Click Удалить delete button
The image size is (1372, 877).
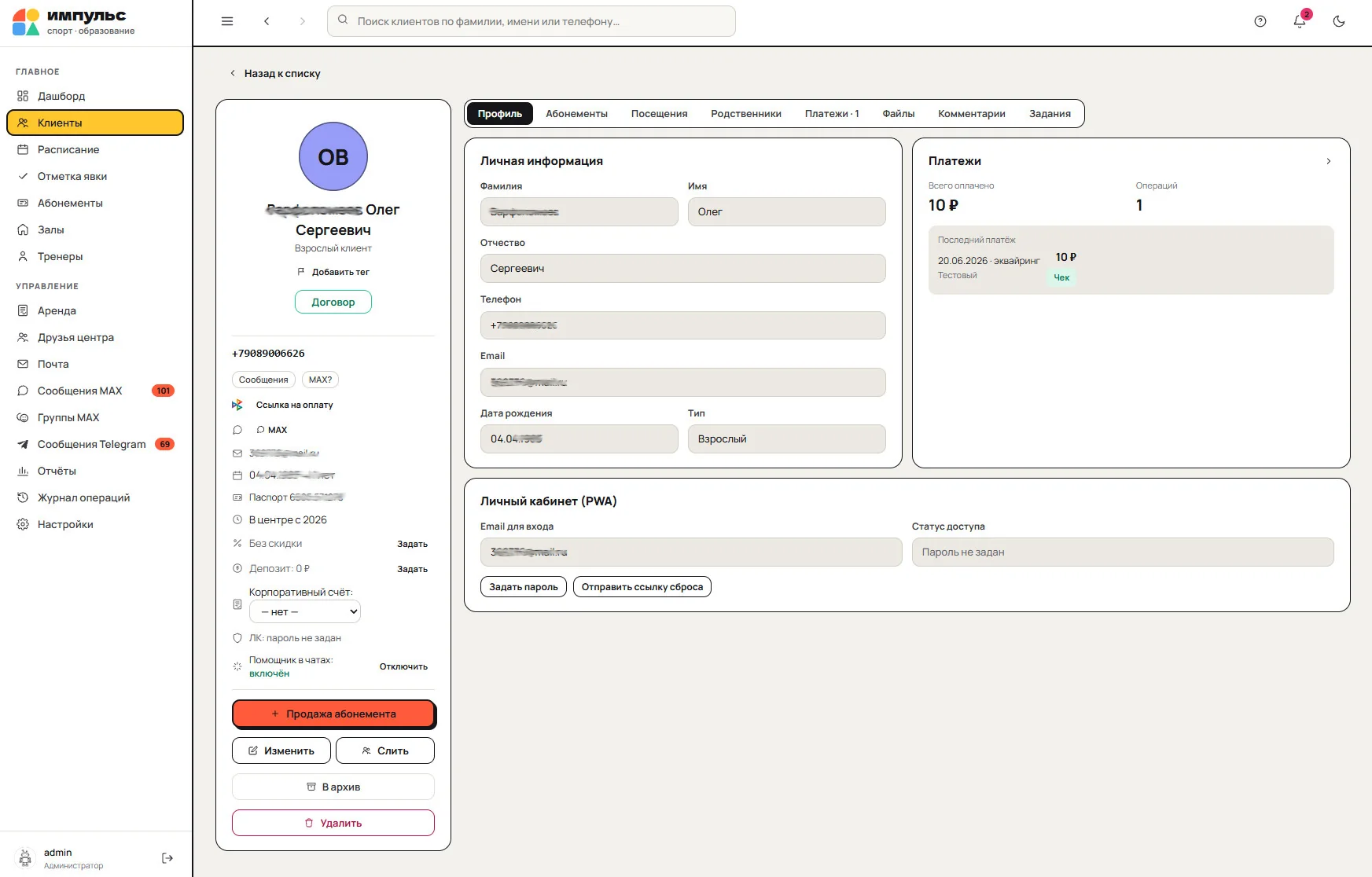pos(333,823)
